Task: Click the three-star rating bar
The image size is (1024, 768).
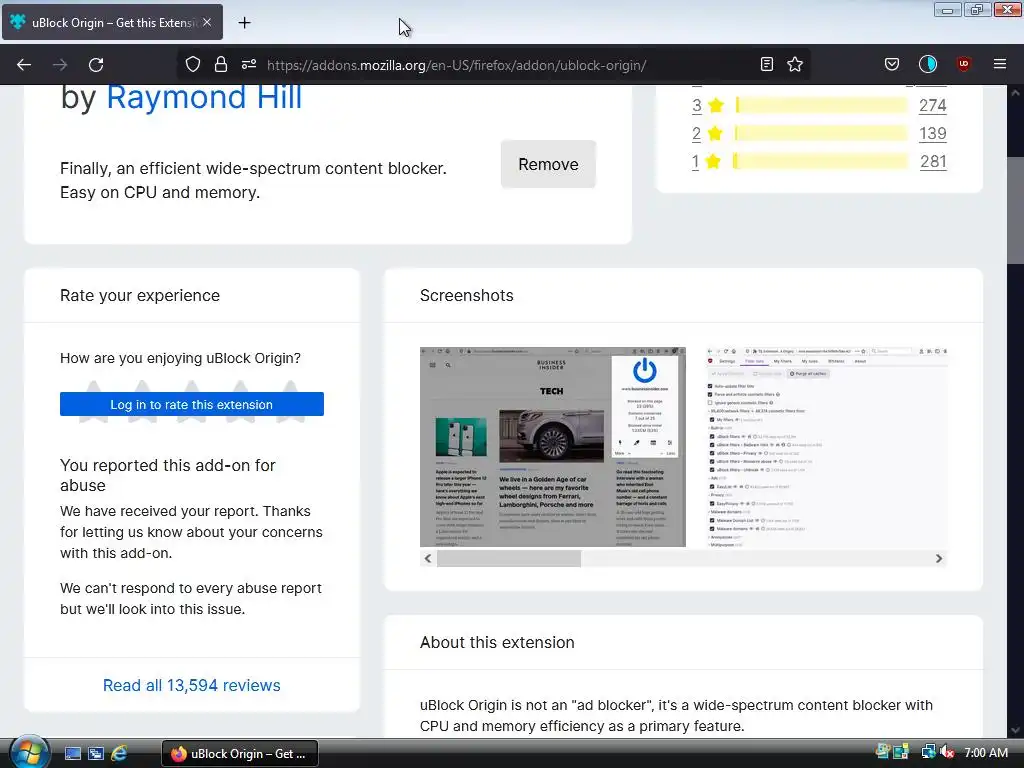Action: pyautogui.click(x=822, y=105)
